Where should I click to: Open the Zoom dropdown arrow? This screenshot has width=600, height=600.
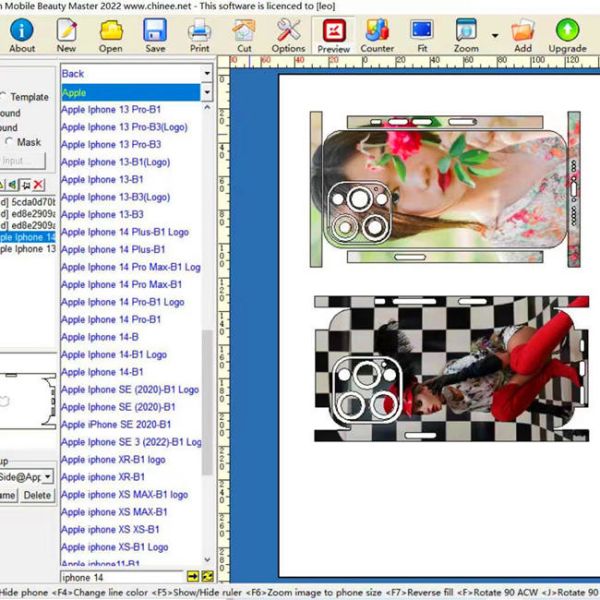pyautogui.click(x=494, y=35)
